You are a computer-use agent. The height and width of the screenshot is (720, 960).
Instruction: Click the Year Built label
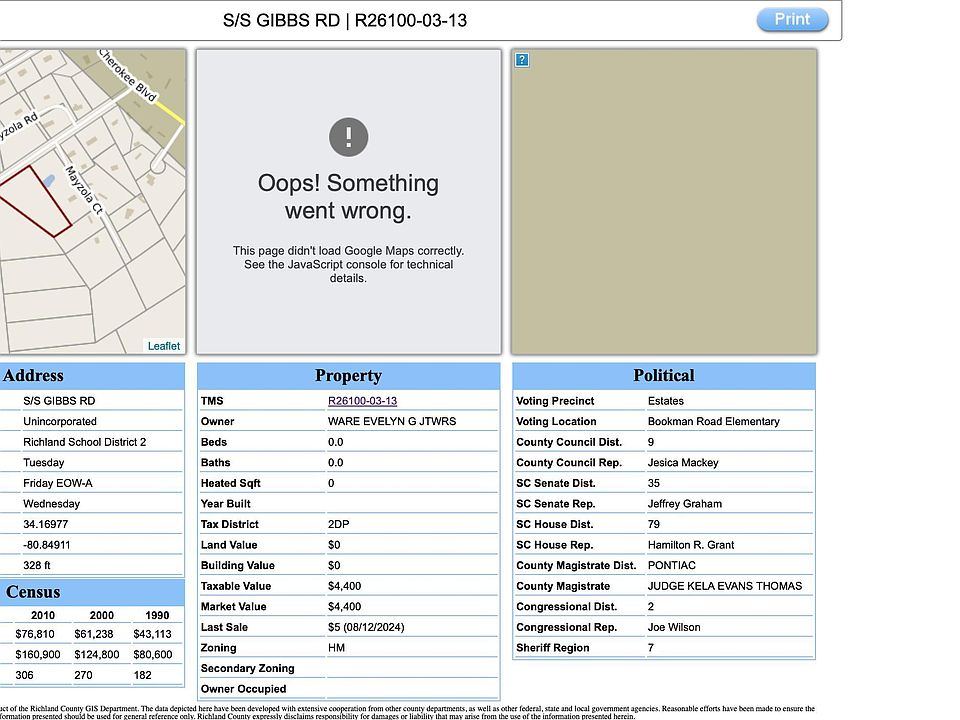(226, 504)
